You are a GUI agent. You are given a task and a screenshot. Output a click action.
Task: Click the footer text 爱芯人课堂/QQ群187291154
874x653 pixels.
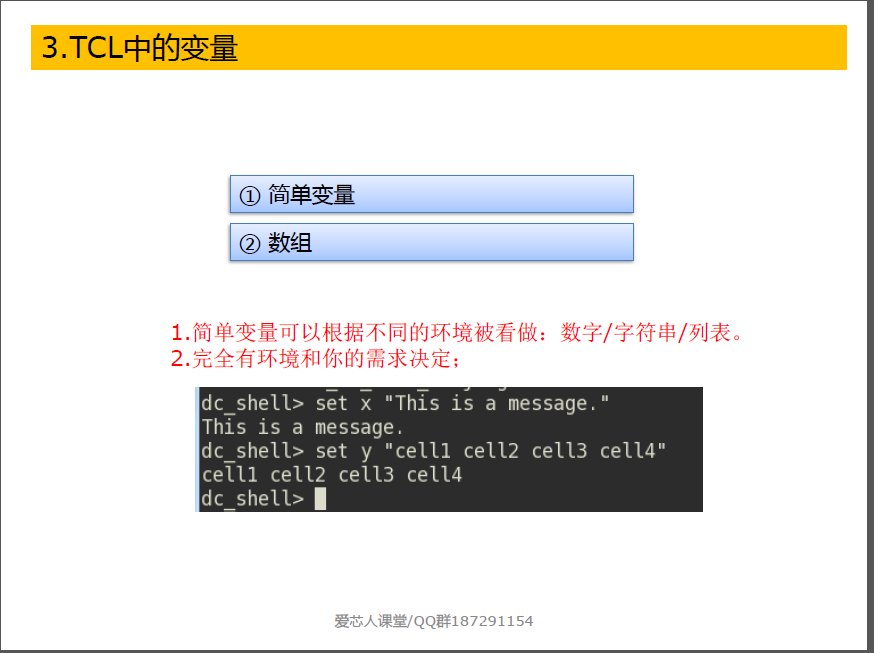coord(434,621)
